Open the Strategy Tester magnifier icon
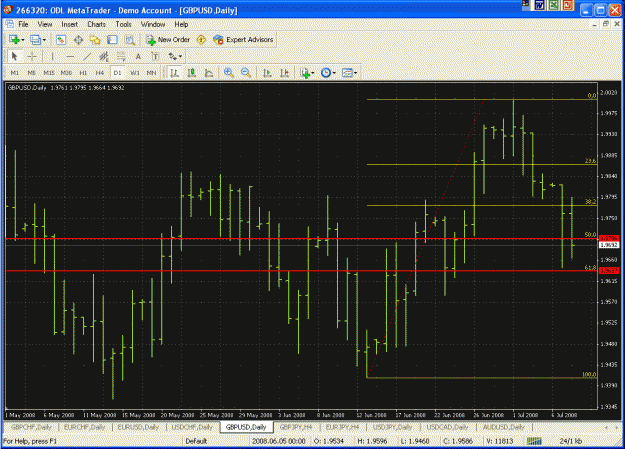Viewport: 625px width, 449px height. 130,40
